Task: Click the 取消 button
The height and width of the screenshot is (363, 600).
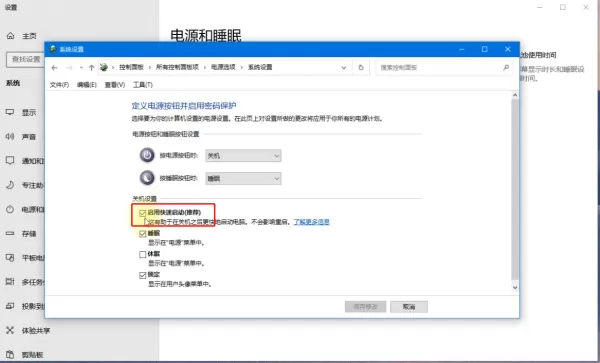Action: click(x=409, y=307)
